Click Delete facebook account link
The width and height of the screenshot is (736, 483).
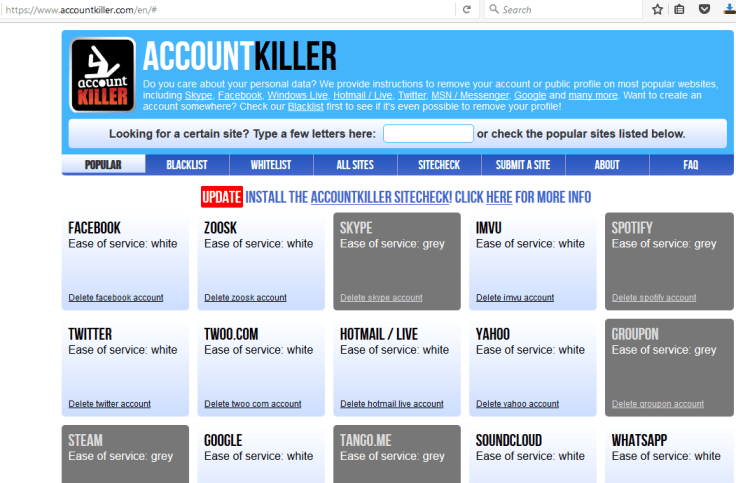(x=116, y=298)
